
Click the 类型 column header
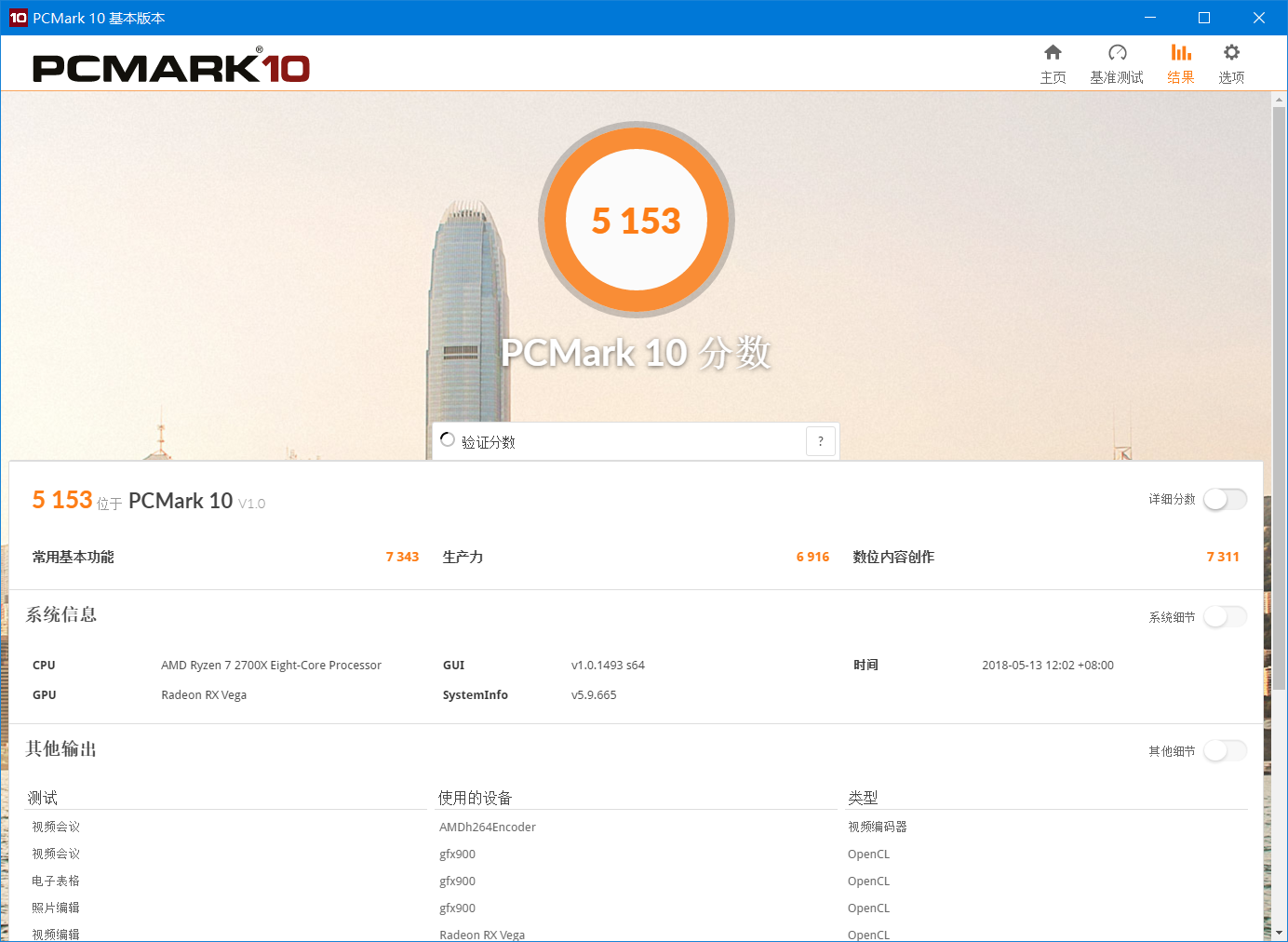[863, 798]
